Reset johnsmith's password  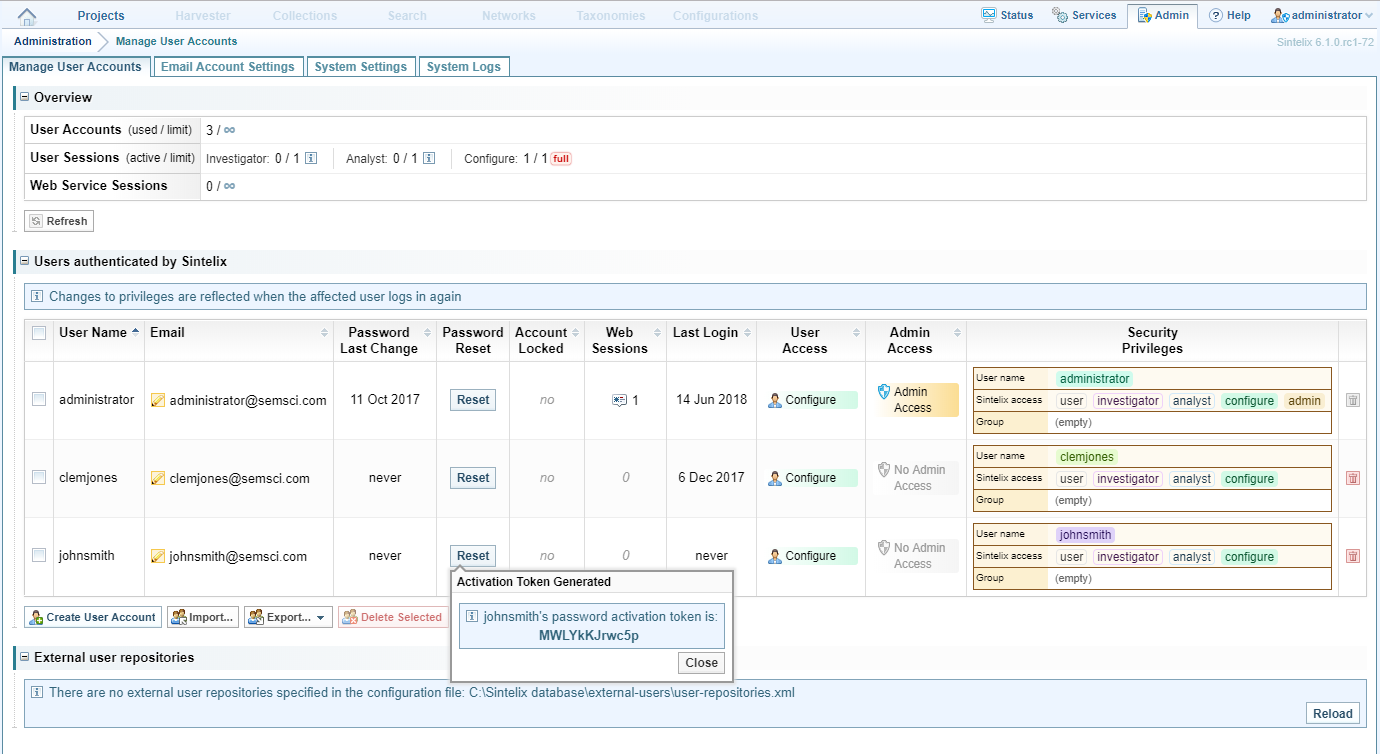(x=473, y=556)
